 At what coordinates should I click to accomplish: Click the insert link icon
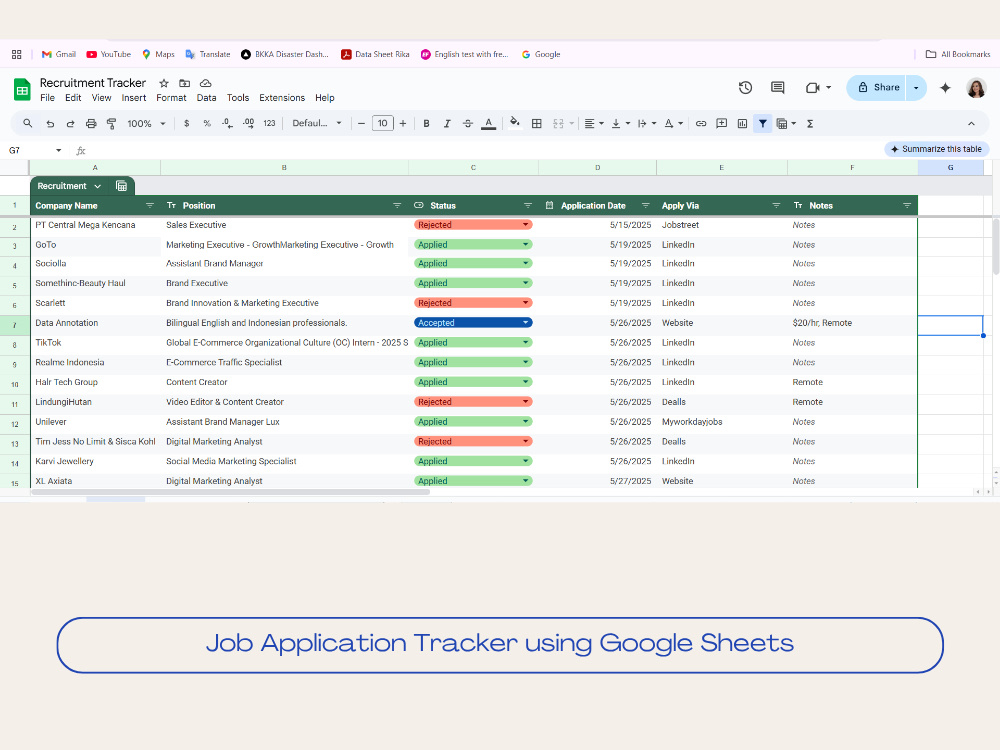pyautogui.click(x=701, y=124)
